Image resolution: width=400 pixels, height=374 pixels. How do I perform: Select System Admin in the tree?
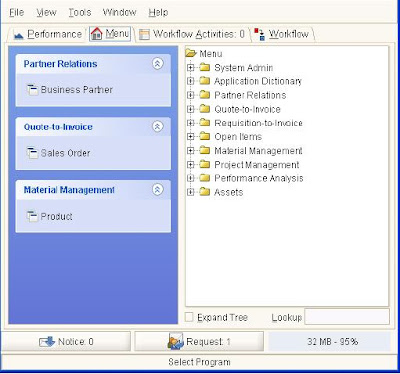(x=244, y=68)
